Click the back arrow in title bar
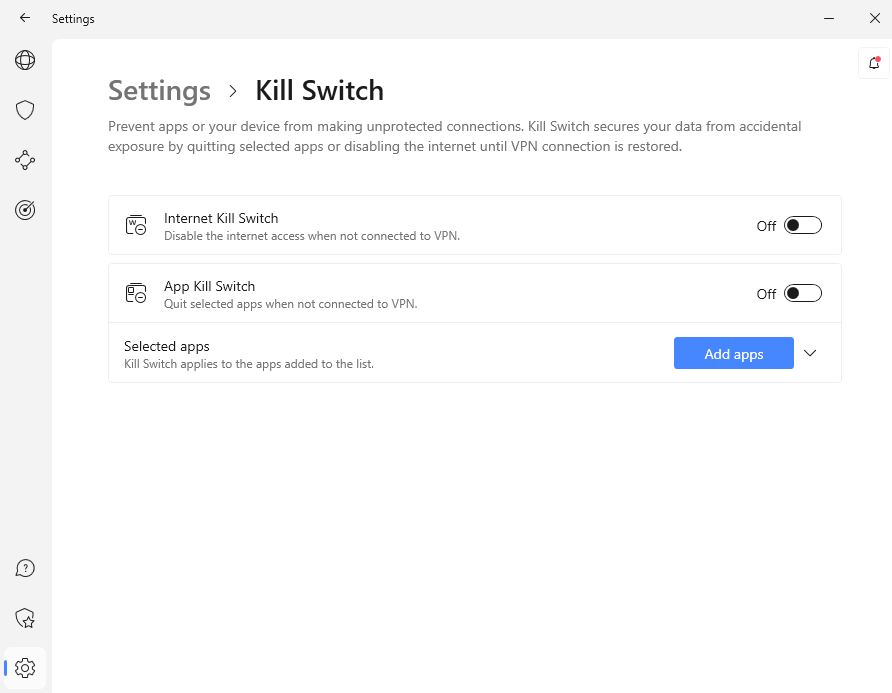 tap(25, 18)
